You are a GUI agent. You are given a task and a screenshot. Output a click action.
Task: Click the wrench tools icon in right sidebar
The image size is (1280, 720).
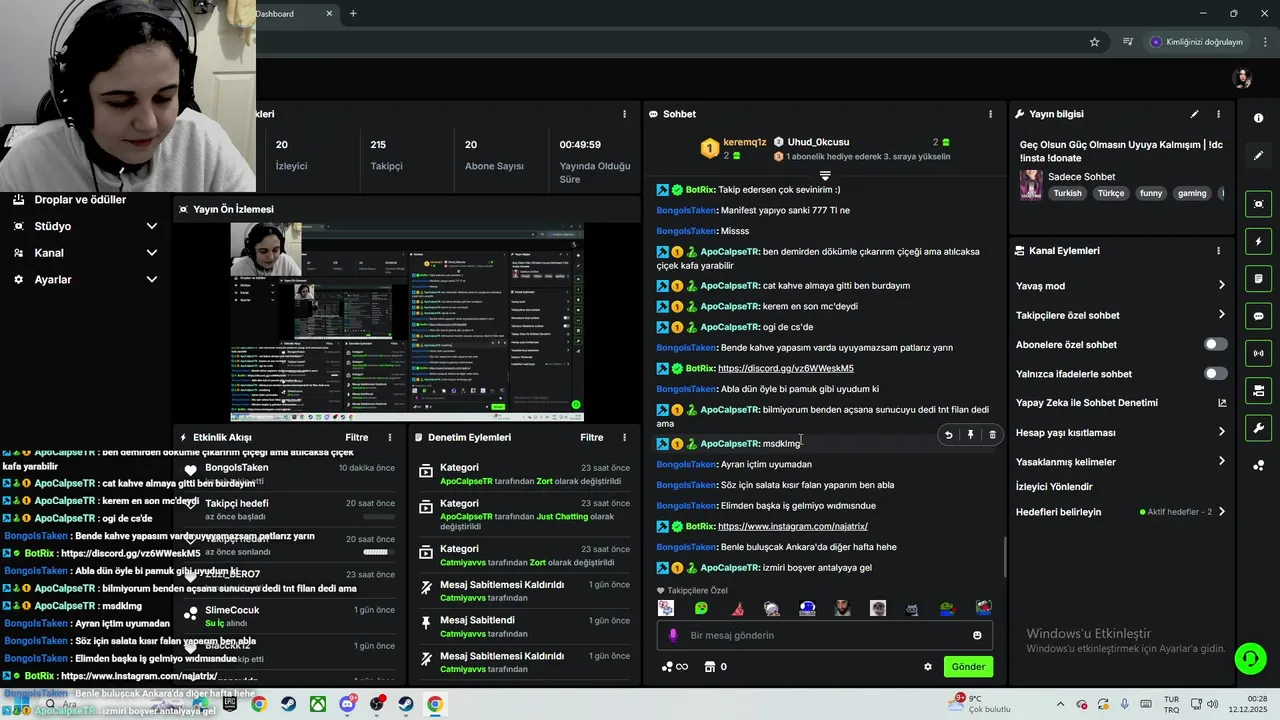point(1258,428)
